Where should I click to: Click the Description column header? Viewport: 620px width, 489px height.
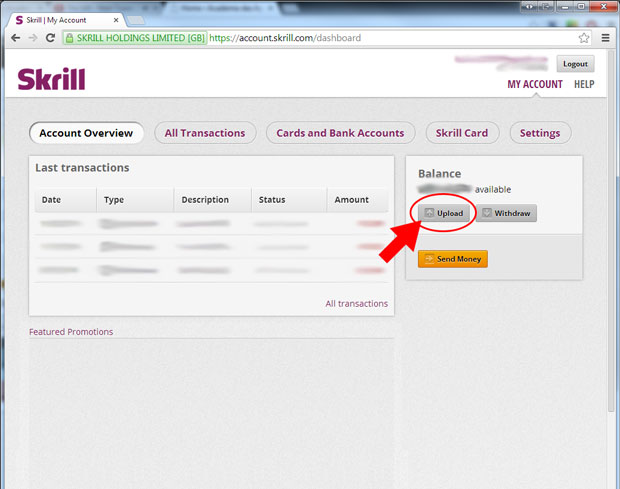click(213, 200)
